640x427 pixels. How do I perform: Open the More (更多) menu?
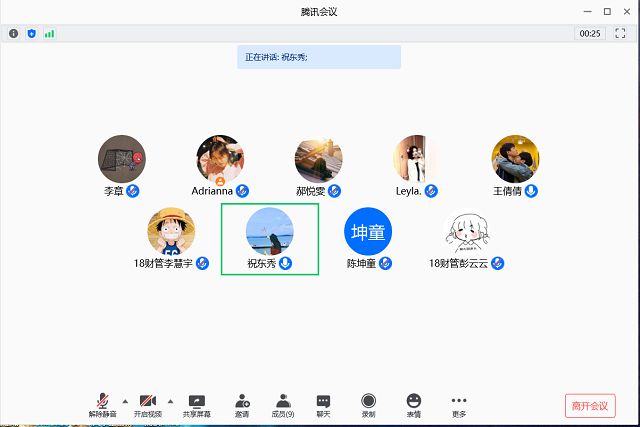459,404
